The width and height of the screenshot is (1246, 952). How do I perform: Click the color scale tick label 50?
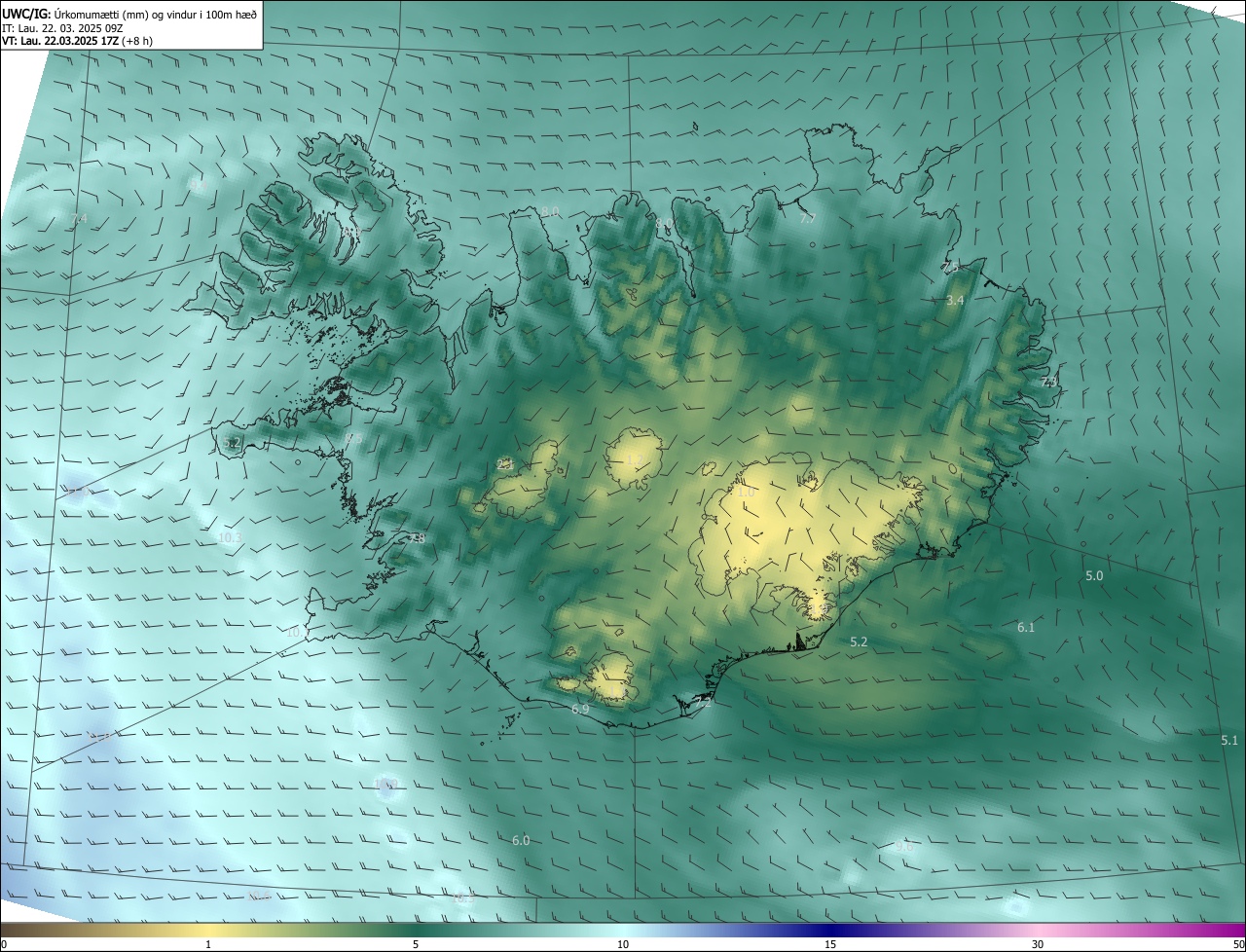[1238, 945]
